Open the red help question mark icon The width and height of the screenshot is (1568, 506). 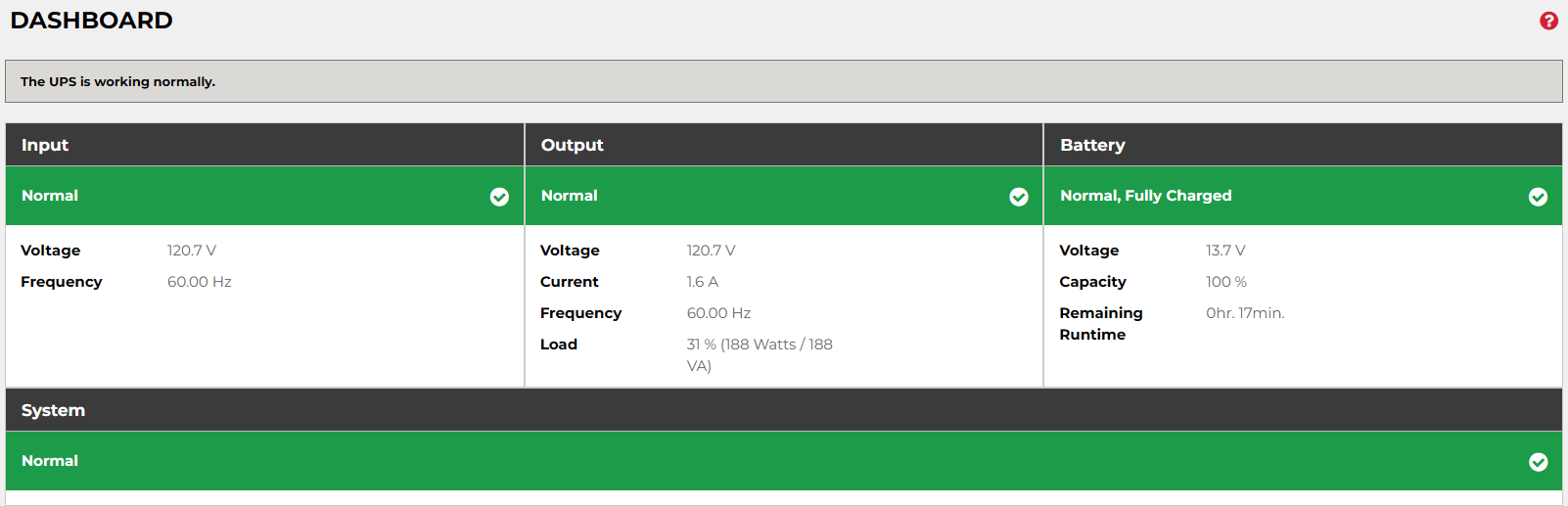coord(1548,21)
